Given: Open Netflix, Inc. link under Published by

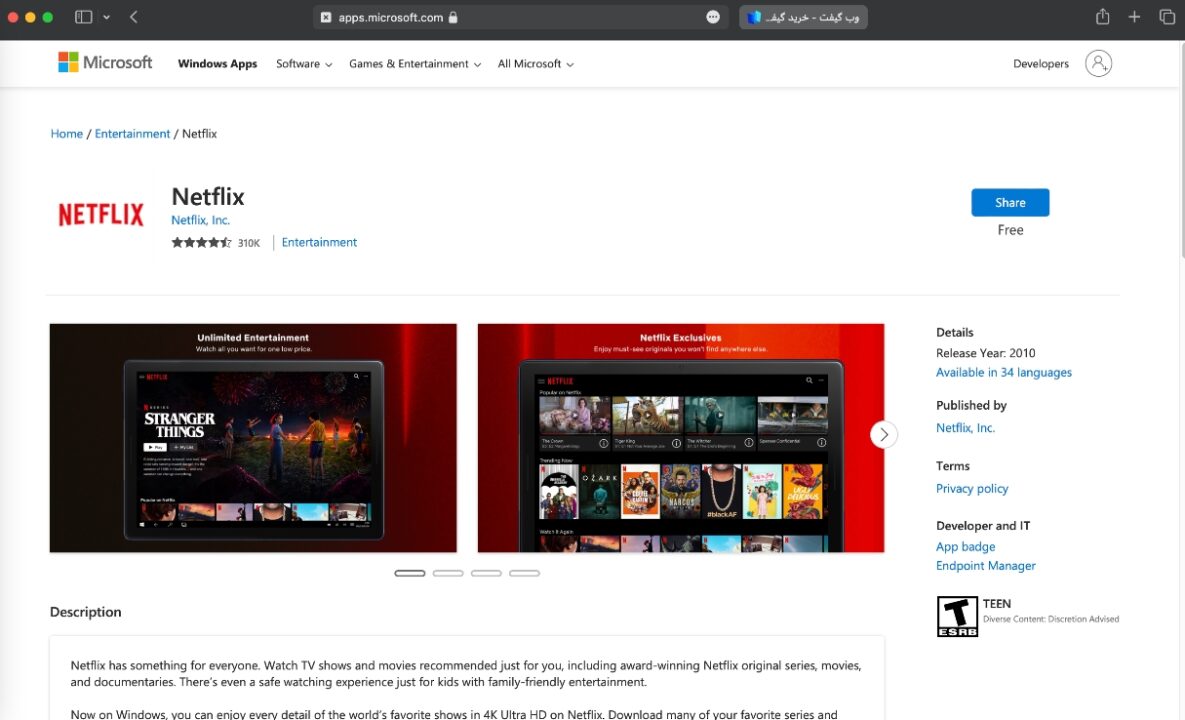Looking at the screenshot, I should [965, 428].
